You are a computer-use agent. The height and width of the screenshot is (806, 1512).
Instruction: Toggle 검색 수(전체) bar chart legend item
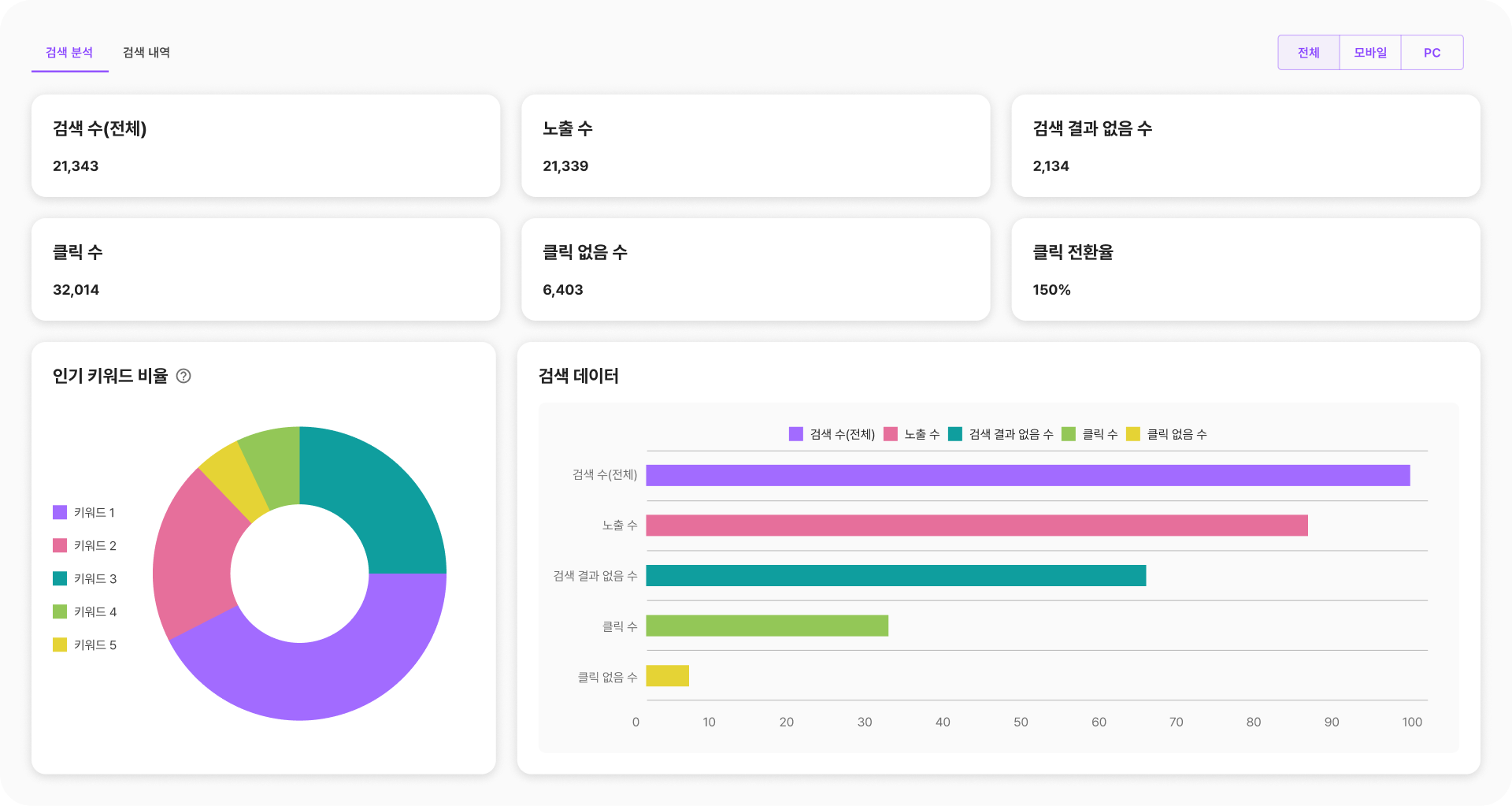coord(832,434)
